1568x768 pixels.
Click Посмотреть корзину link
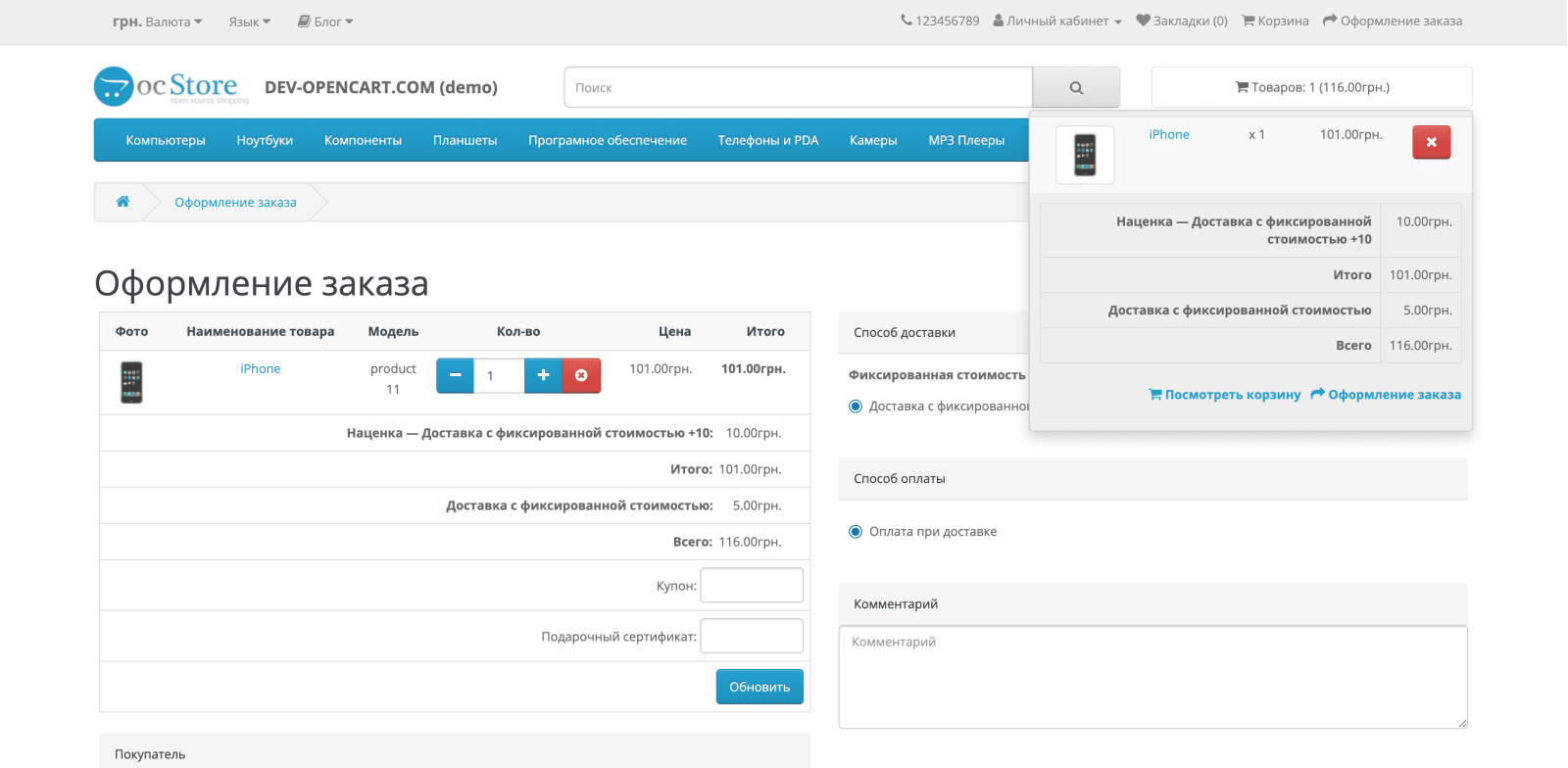(x=1224, y=394)
